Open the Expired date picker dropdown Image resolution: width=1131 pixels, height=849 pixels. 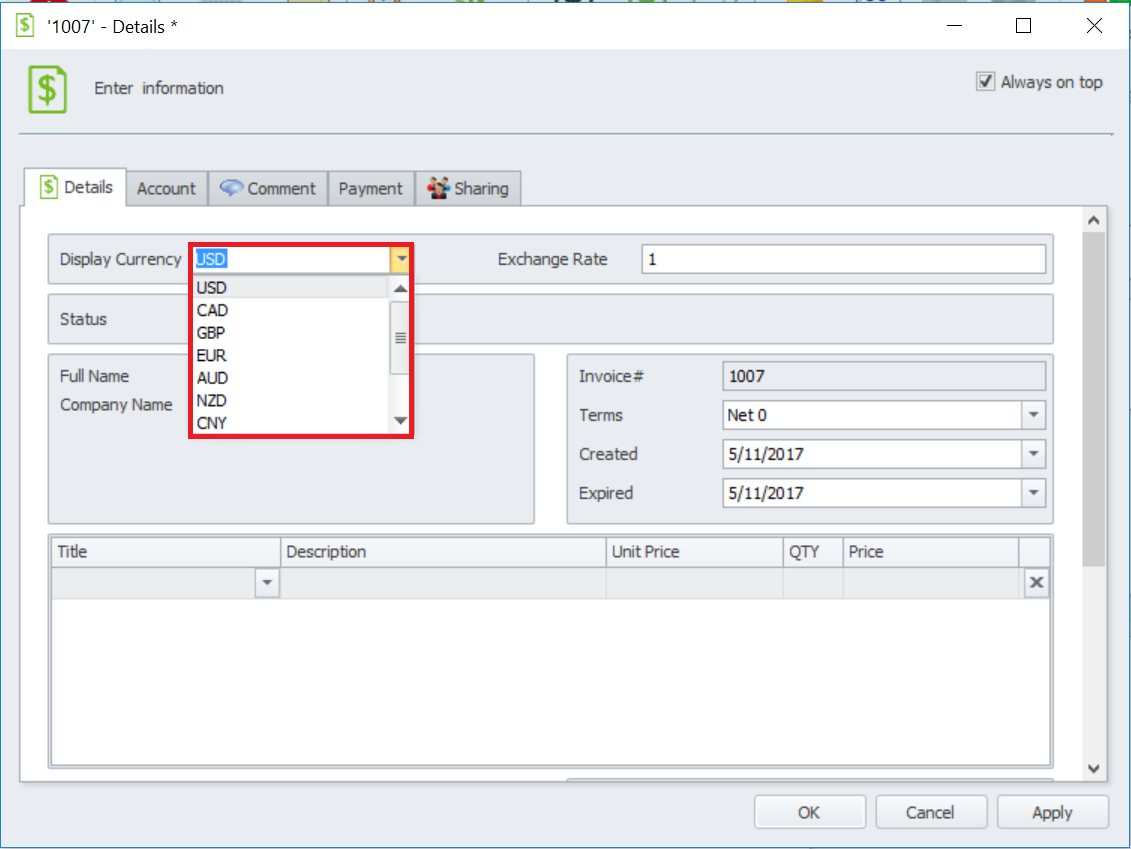point(1033,493)
